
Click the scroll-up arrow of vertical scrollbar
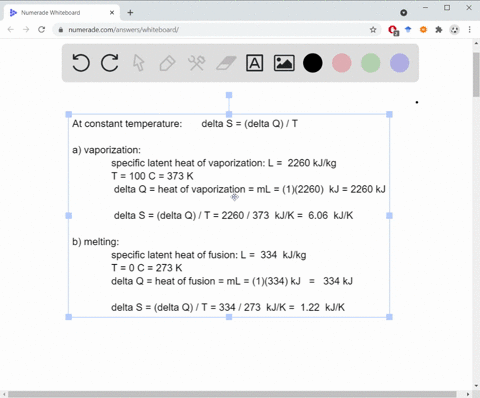point(476,43)
